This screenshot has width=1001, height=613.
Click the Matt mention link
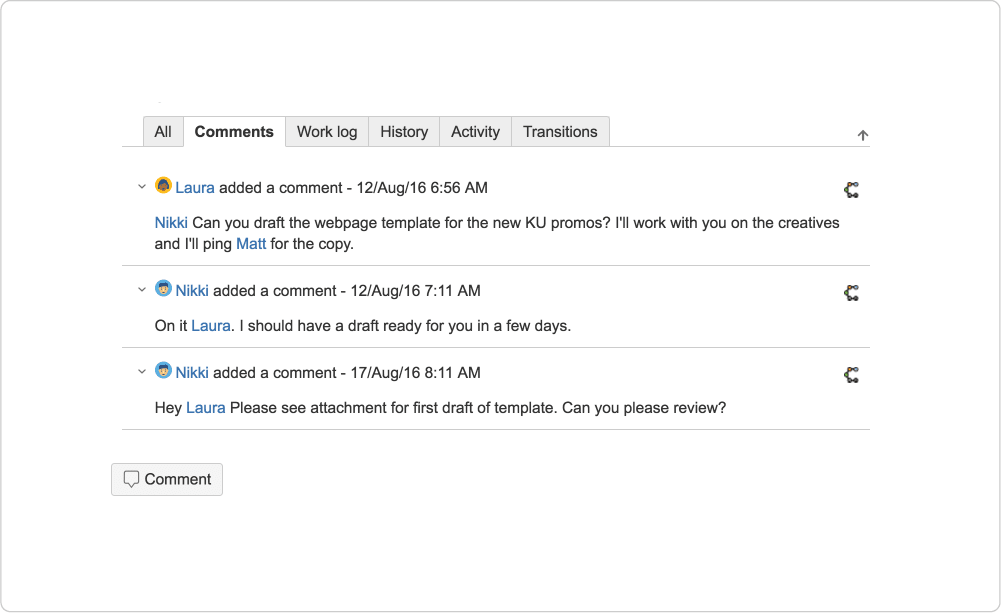[251, 244]
